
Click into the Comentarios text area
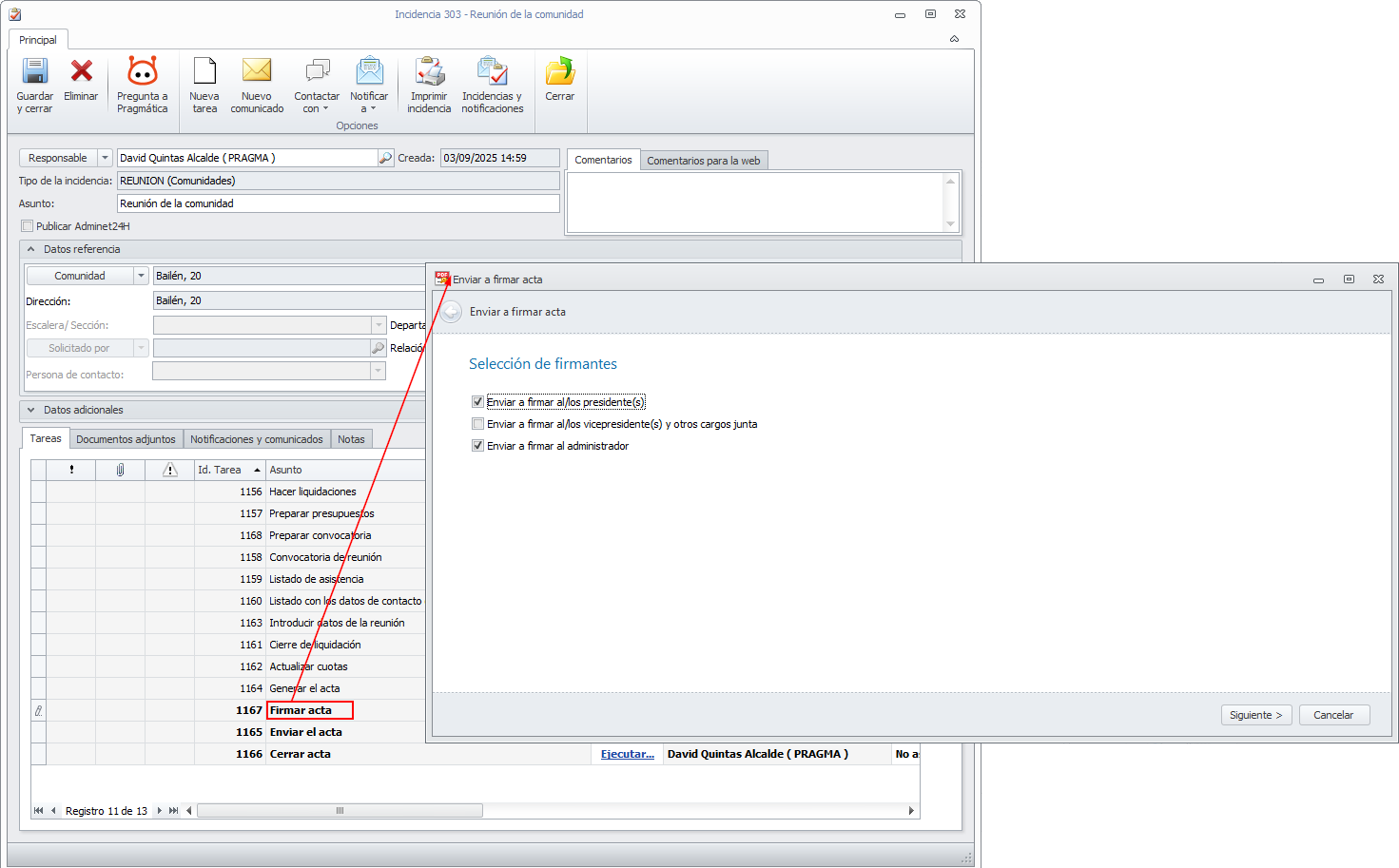[755, 202]
